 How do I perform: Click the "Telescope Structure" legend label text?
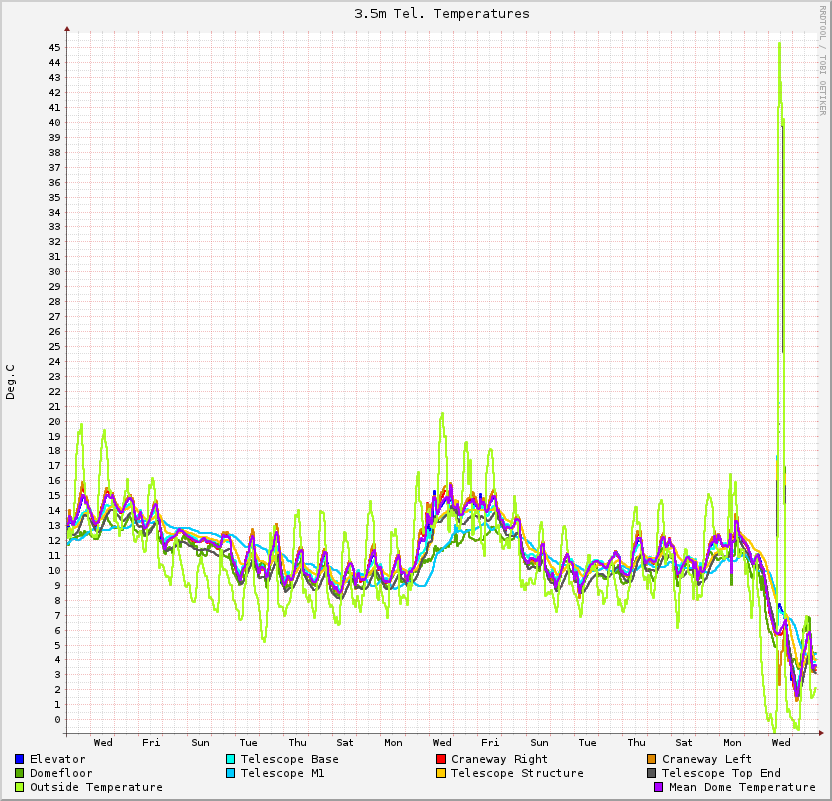pyautogui.click(x=517, y=773)
